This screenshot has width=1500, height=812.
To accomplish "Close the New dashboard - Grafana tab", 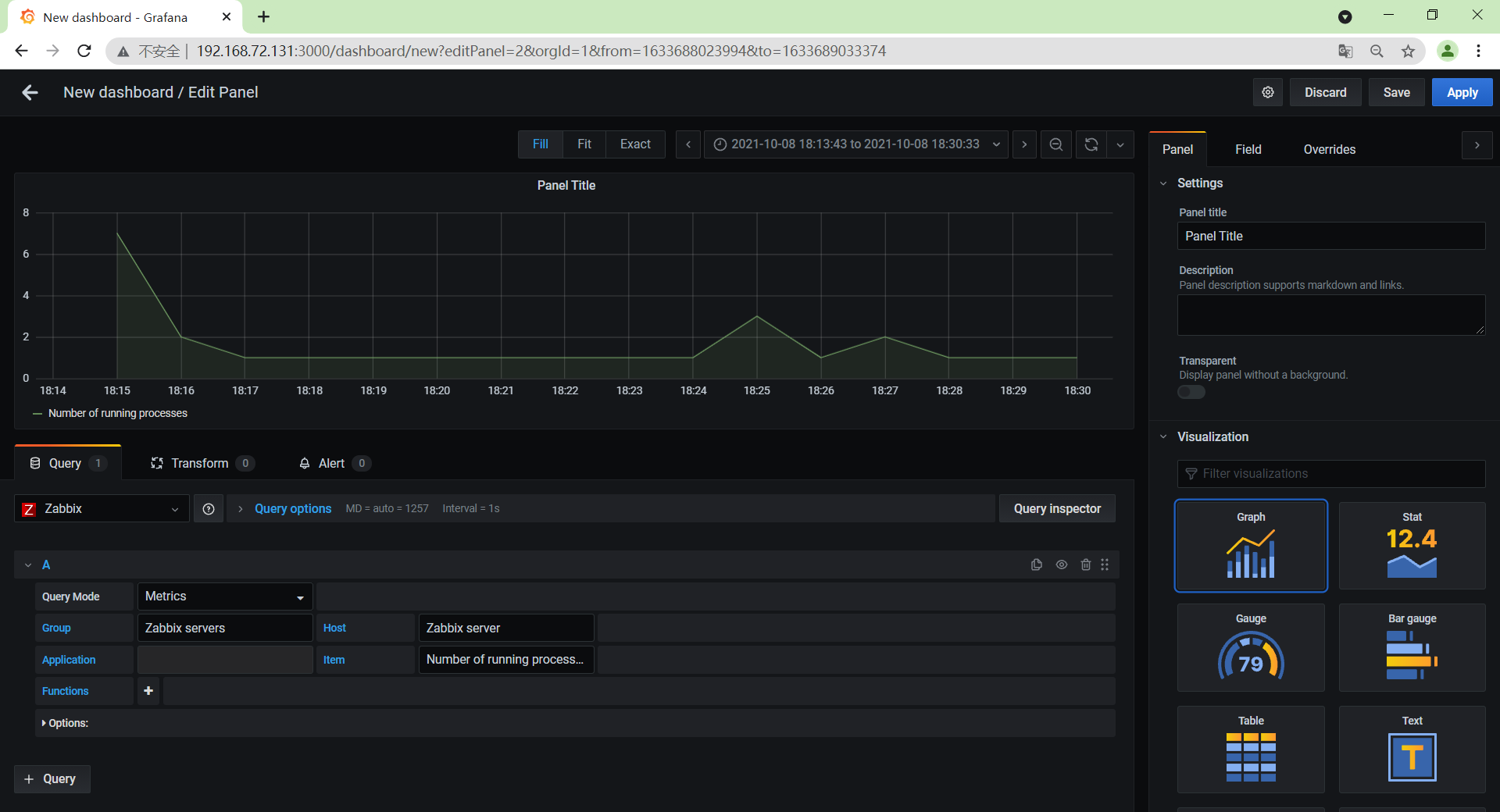I will tap(227, 17).
